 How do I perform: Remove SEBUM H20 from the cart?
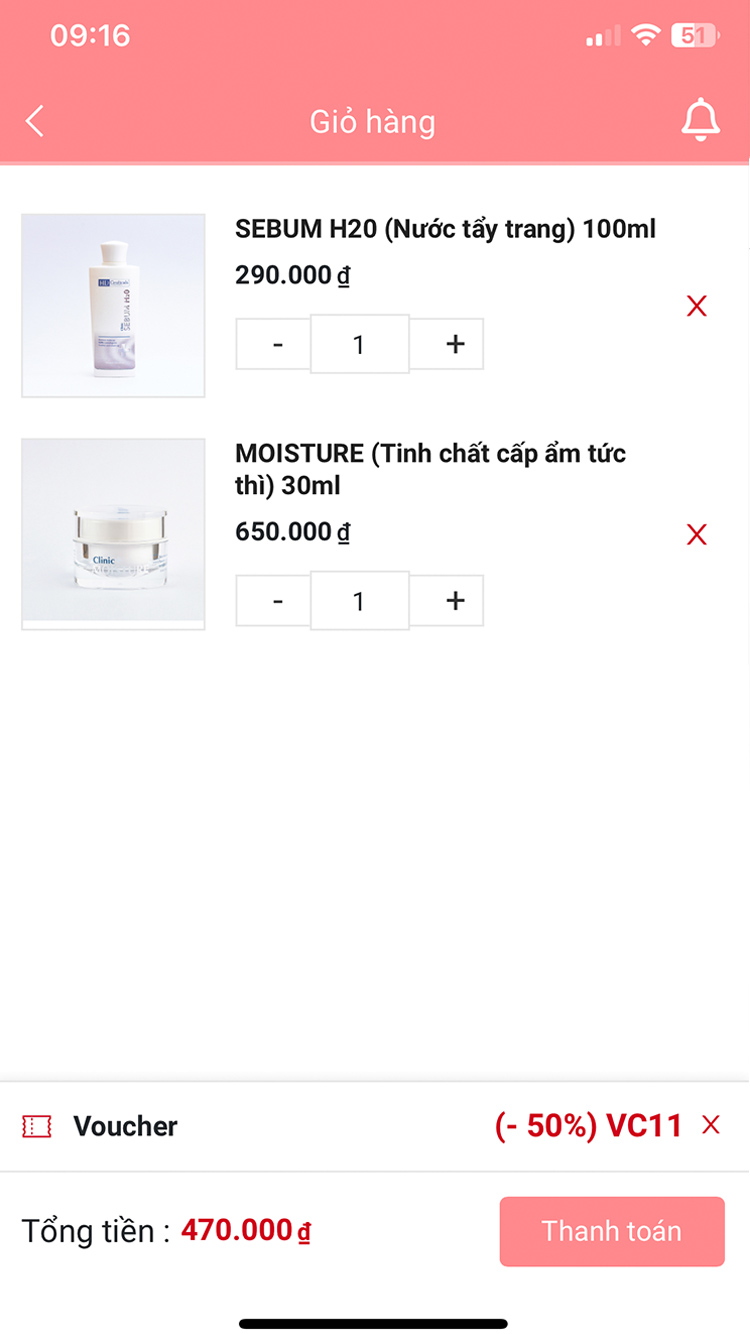pos(697,306)
